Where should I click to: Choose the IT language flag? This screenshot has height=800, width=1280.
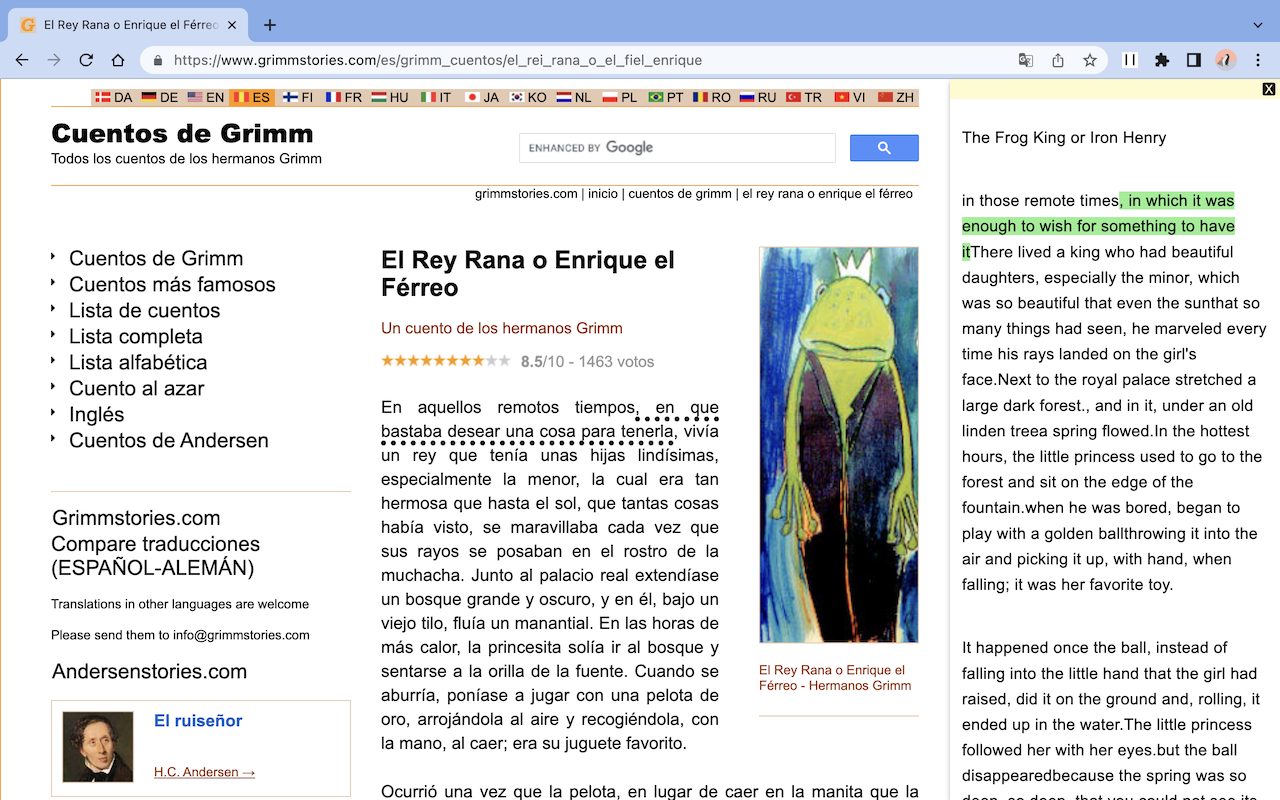click(x=436, y=97)
